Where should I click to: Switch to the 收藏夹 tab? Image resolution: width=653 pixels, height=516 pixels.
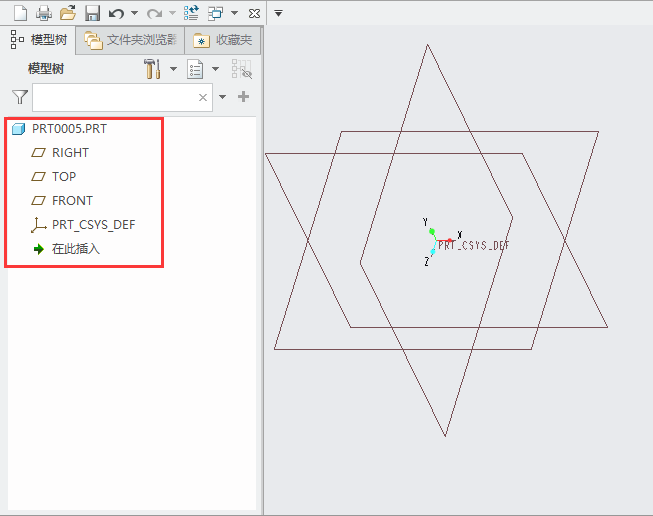tap(222, 40)
